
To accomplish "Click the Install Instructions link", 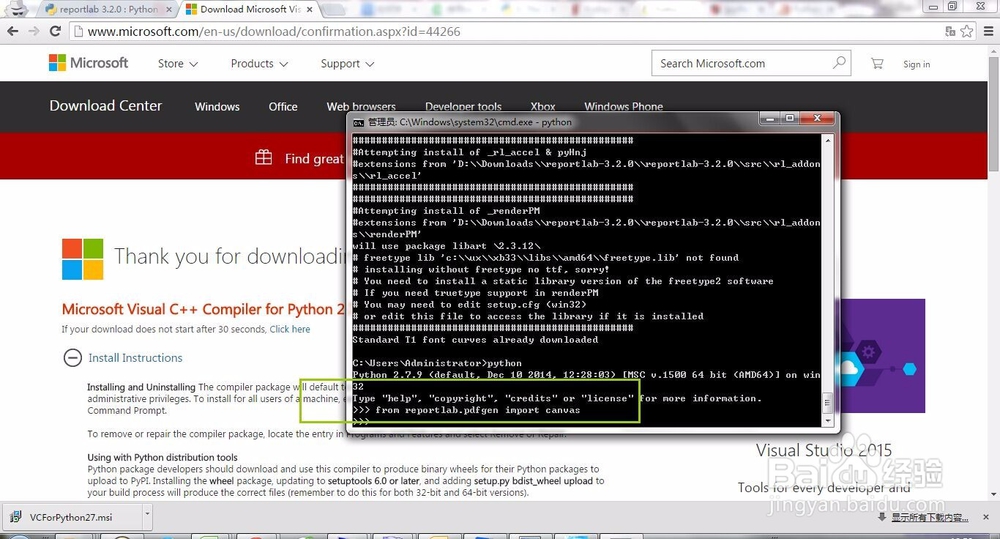I will [x=135, y=358].
